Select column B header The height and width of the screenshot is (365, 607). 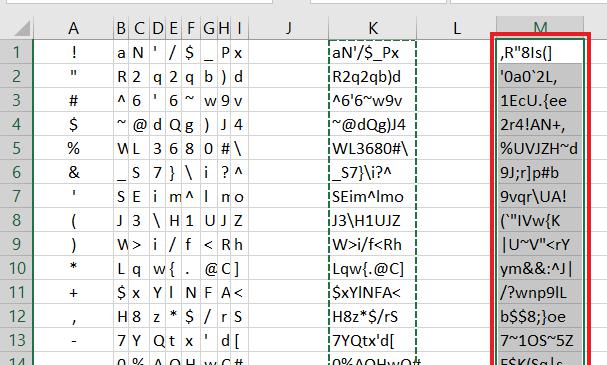121,28
